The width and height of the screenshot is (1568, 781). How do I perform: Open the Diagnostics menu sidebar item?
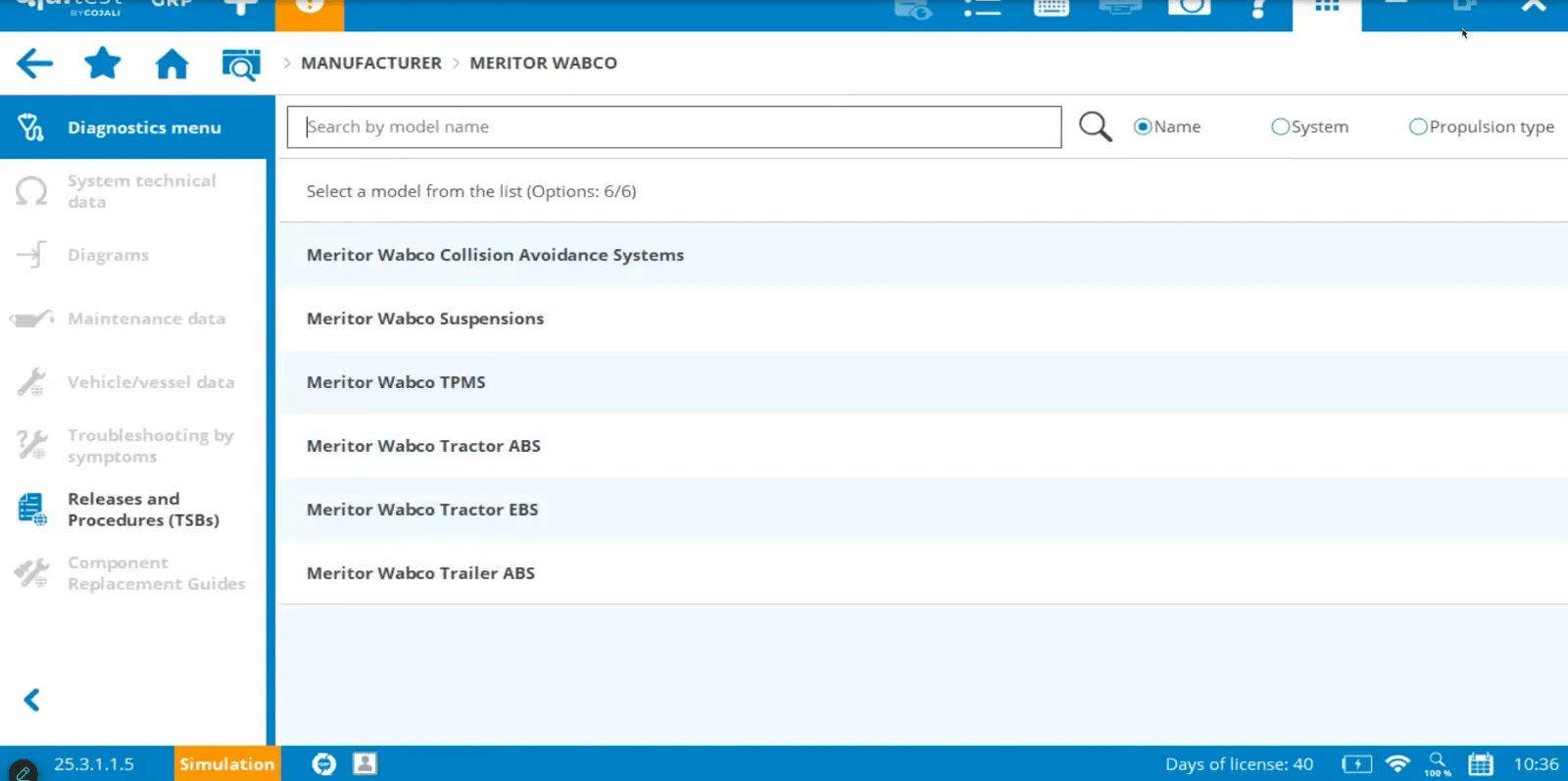pos(132,127)
